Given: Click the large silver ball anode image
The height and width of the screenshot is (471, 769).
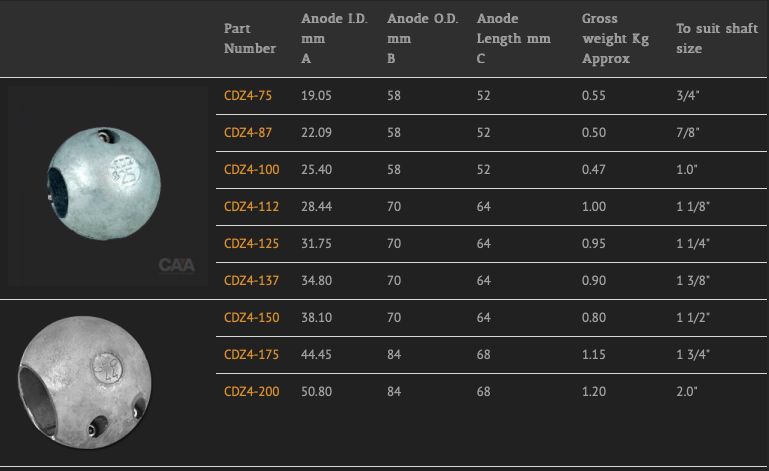Looking at the screenshot, I should tap(85, 382).
